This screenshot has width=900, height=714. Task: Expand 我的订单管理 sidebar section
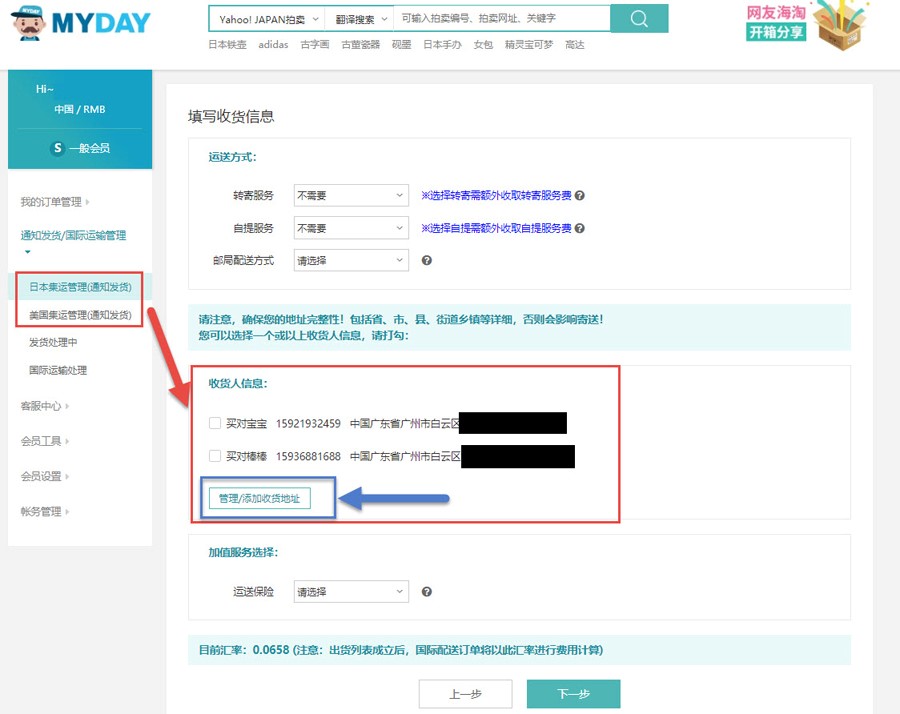point(54,202)
